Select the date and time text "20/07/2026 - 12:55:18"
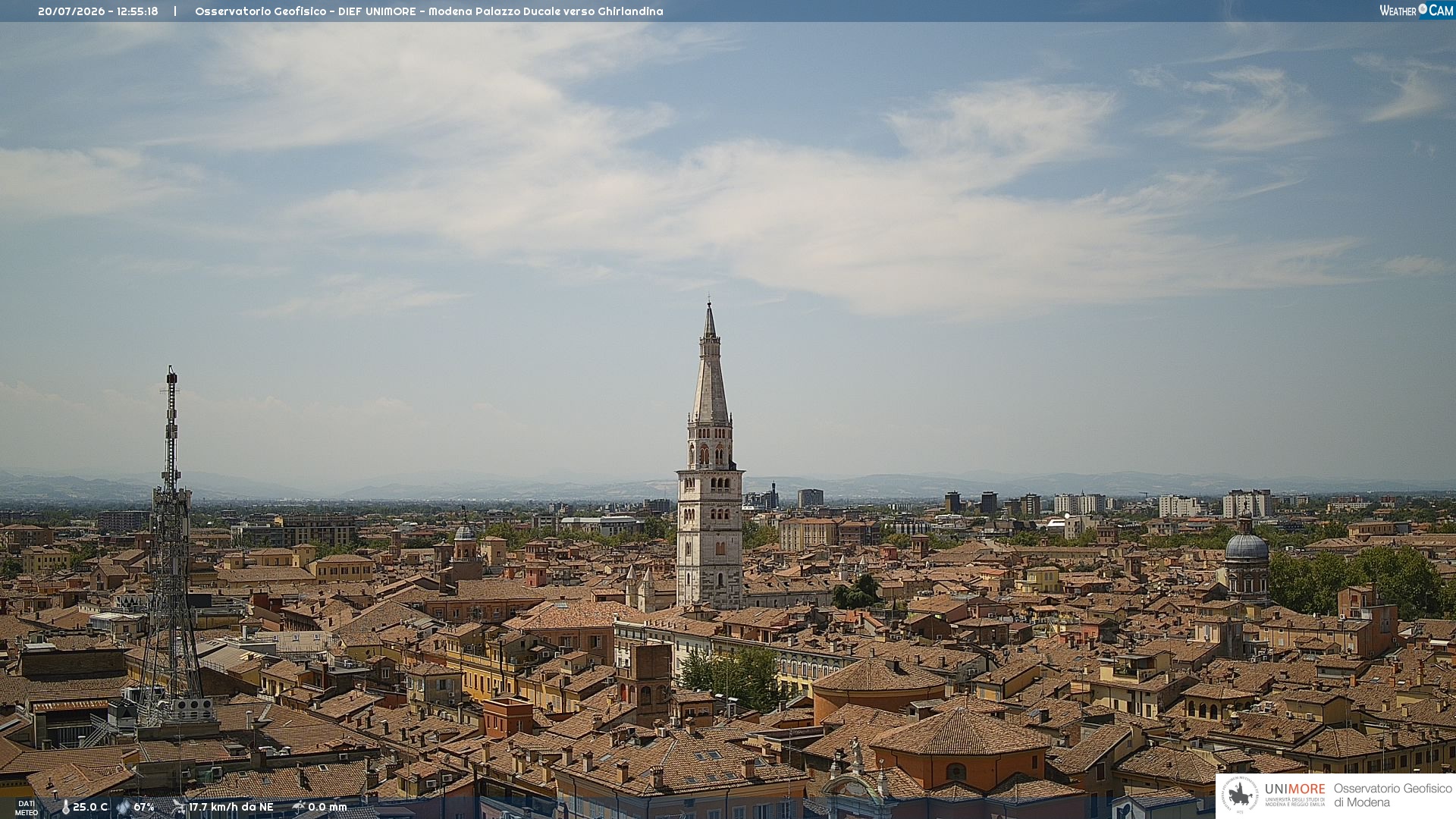The image size is (1456, 819). pos(98,11)
